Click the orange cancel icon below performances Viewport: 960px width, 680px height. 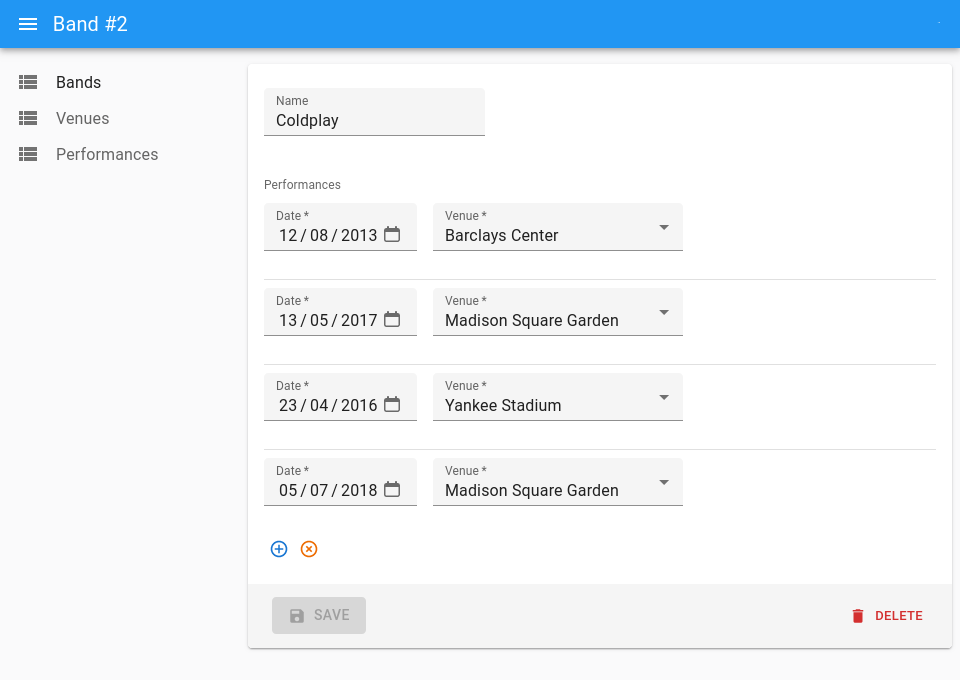pos(309,549)
